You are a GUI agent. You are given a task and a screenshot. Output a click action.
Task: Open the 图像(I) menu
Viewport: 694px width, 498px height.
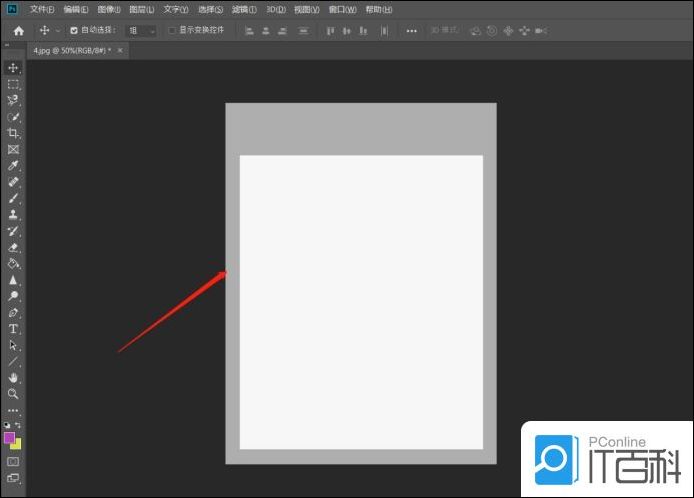[x=109, y=9]
